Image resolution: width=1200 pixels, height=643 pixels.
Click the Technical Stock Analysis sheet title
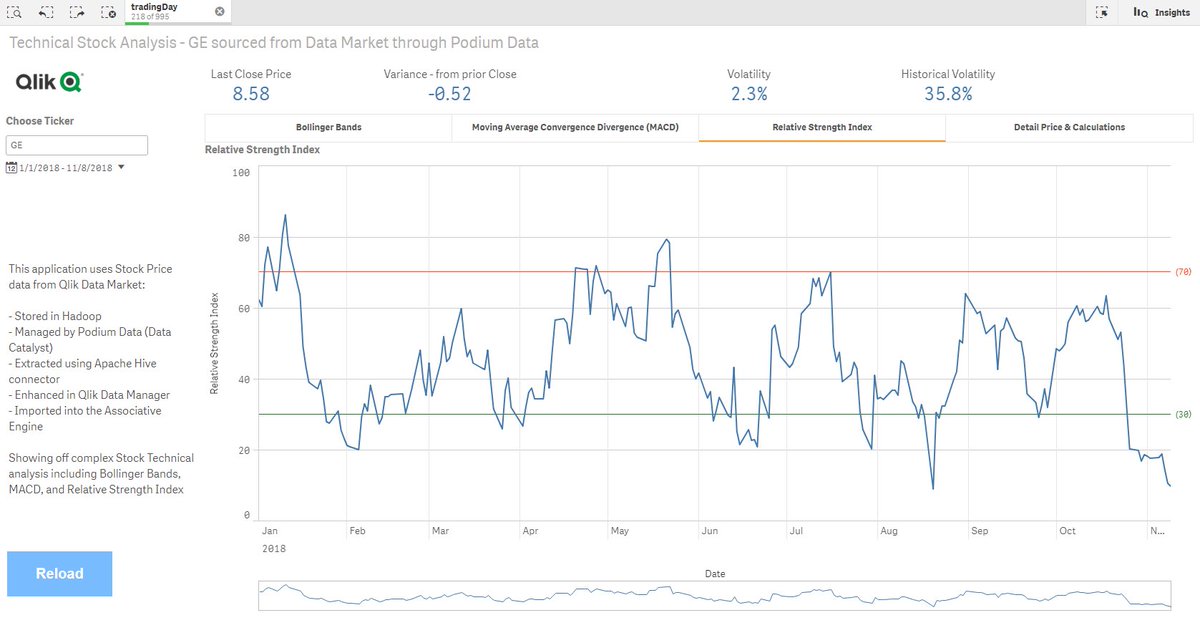274,43
